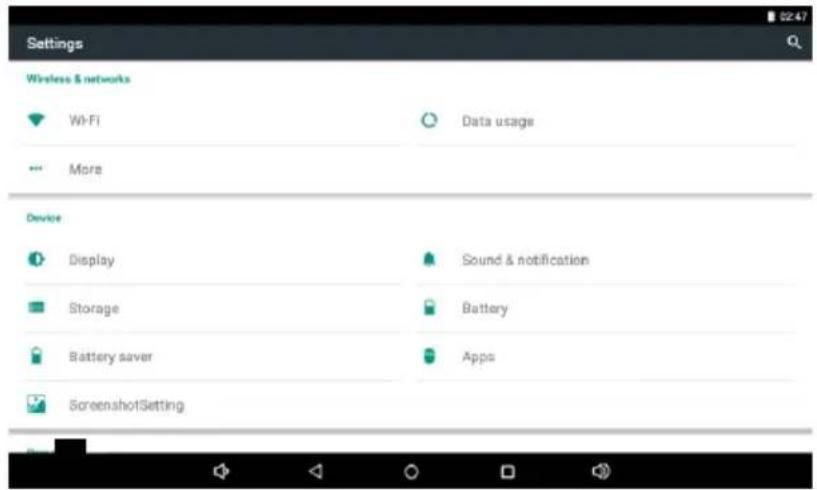
Task: Open the ScreenshotSetting entry
Action: click(213, 405)
